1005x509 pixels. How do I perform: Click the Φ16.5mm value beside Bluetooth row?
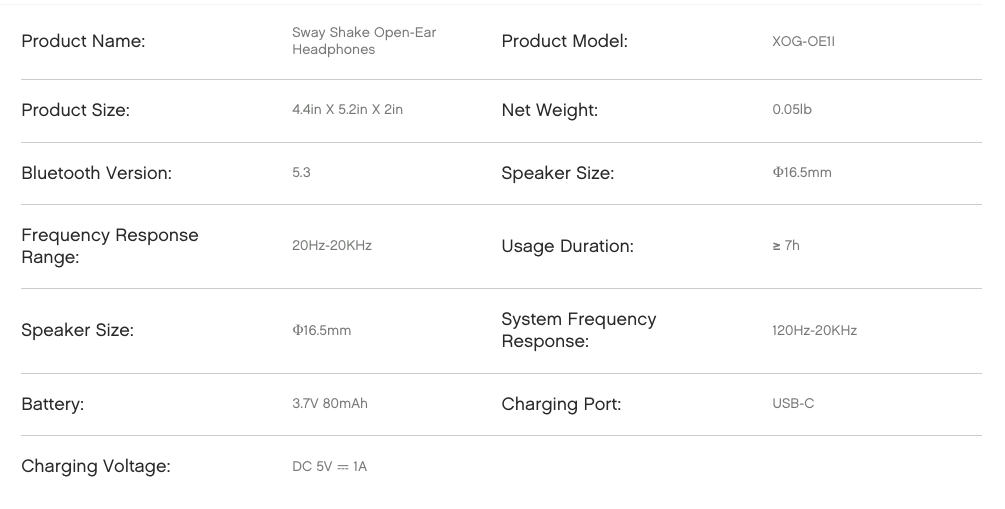point(802,172)
